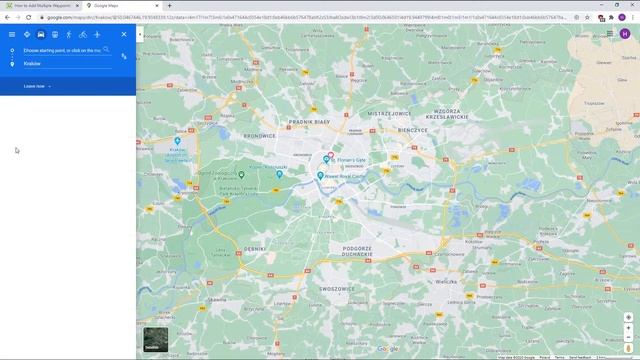Click the BIEŃCZYCE district label
This screenshot has height=360, width=640.
coord(413,130)
